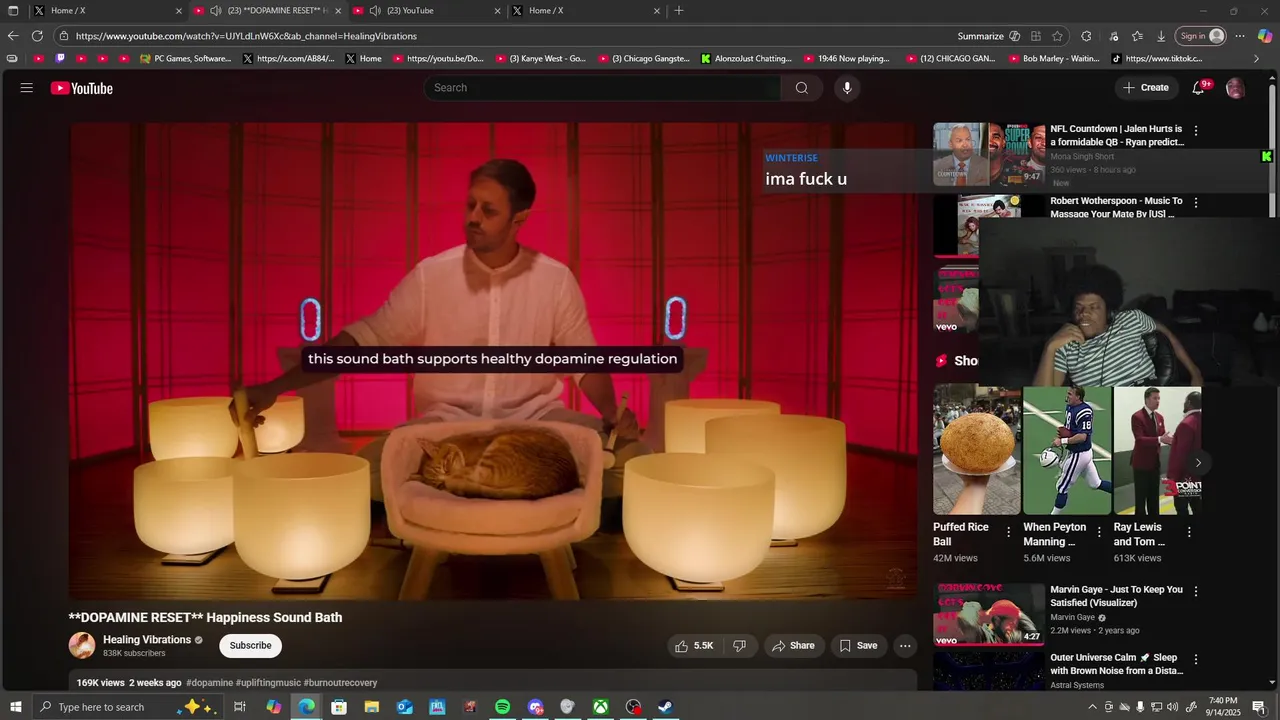Refresh the page in the browser

[38, 36]
